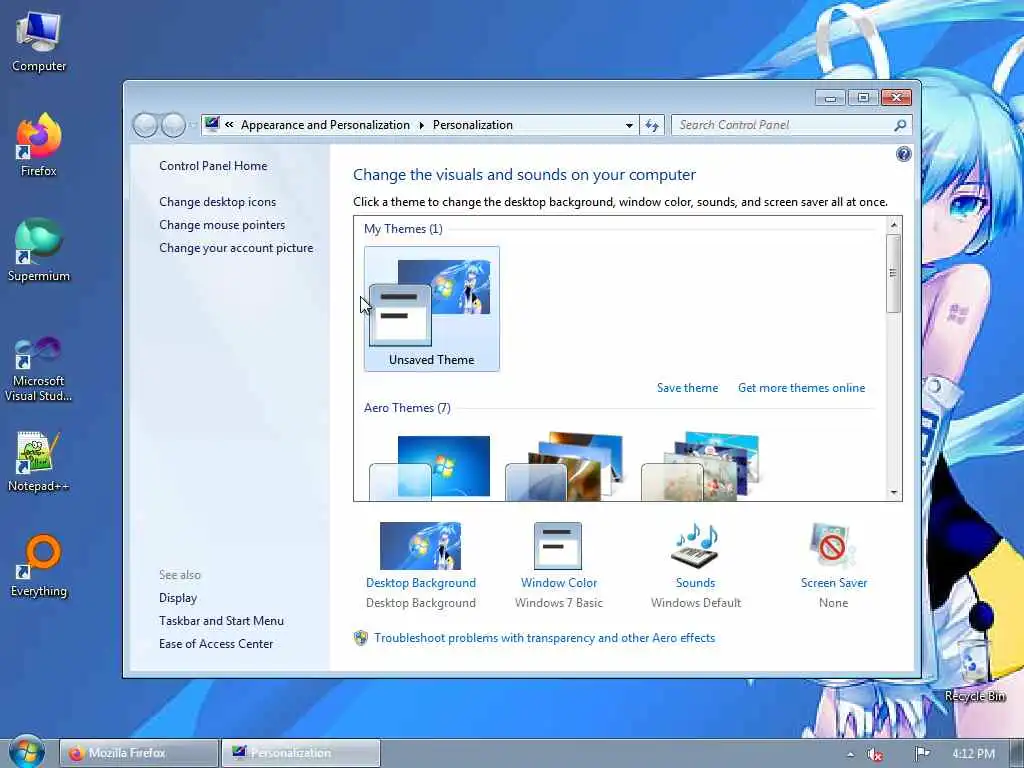Image resolution: width=1024 pixels, height=768 pixels.
Task: Open Troubleshoot problems with transparency link
Action: coord(545,638)
